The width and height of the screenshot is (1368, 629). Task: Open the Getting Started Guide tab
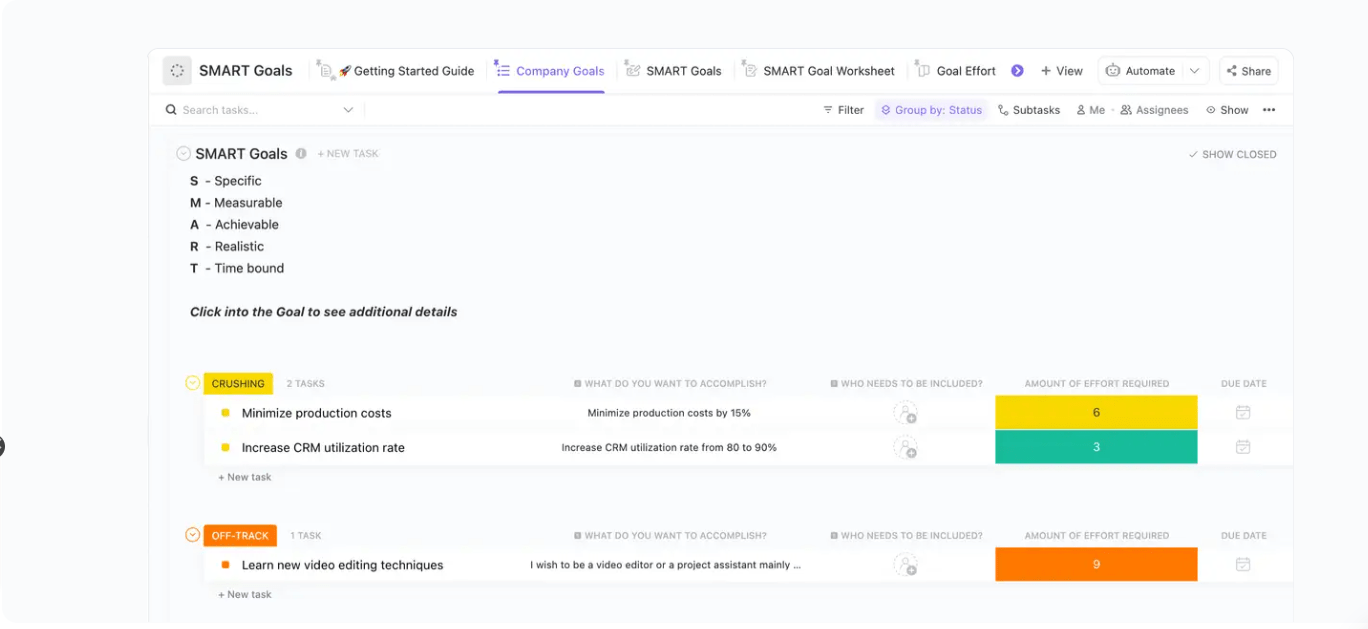[x=396, y=71]
